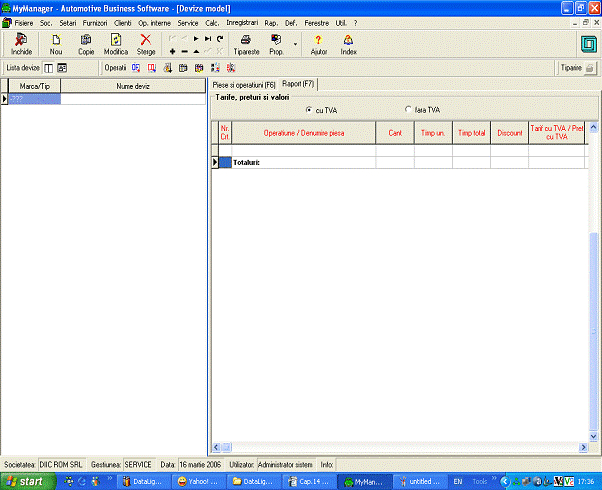The height and width of the screenshot is (490, 602).
Task: Click the refresh navigator arrow
Action: click(x=220, y=38)
